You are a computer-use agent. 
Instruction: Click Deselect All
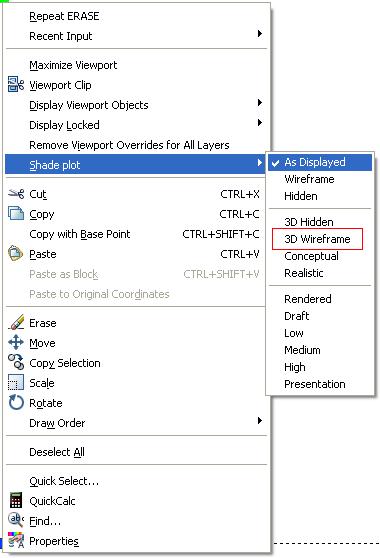click(x=57, y=452)
